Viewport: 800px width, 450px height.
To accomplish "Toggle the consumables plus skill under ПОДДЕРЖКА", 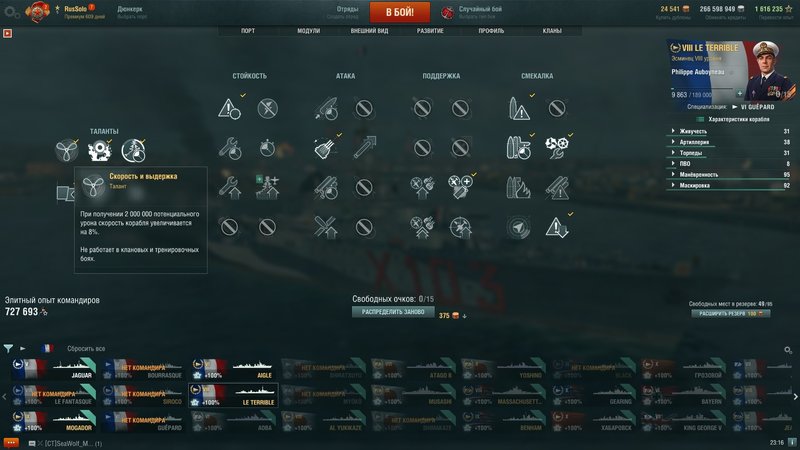I will pos(460,187).
